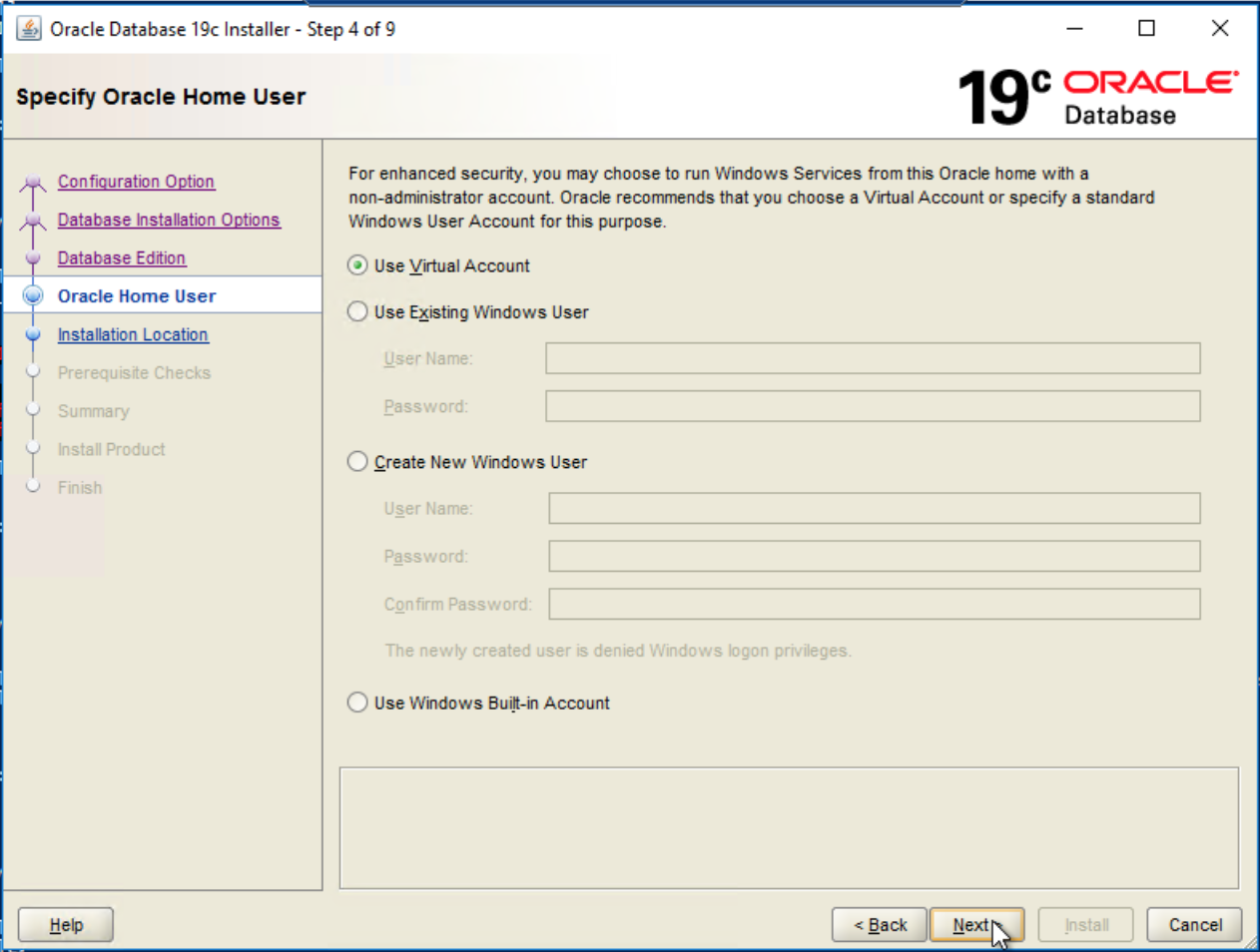This screenshot has width=1260, height=952.
Task: Click the Confirm Password field
Action: [875, 604]
